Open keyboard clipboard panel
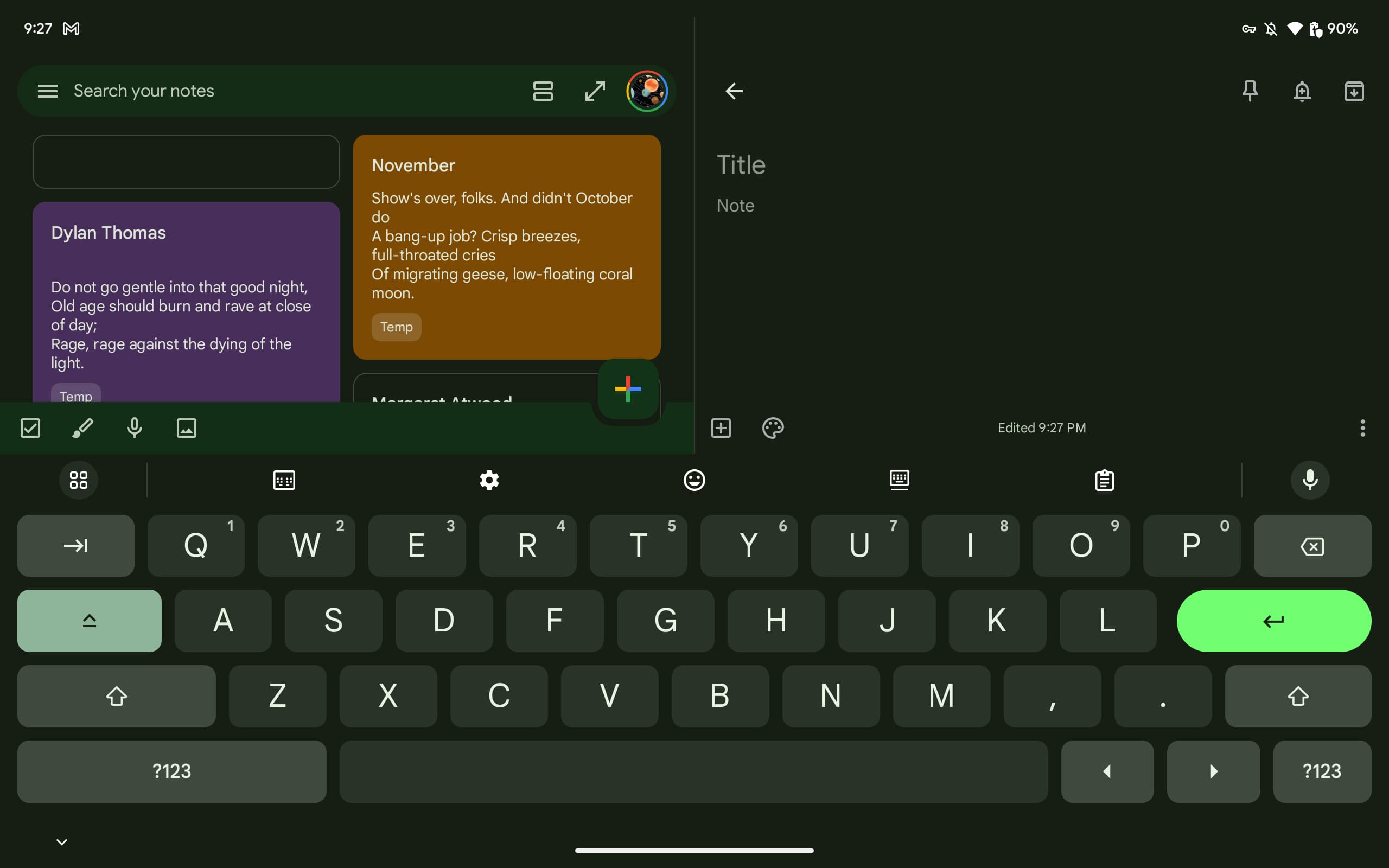 (1104, 480)
